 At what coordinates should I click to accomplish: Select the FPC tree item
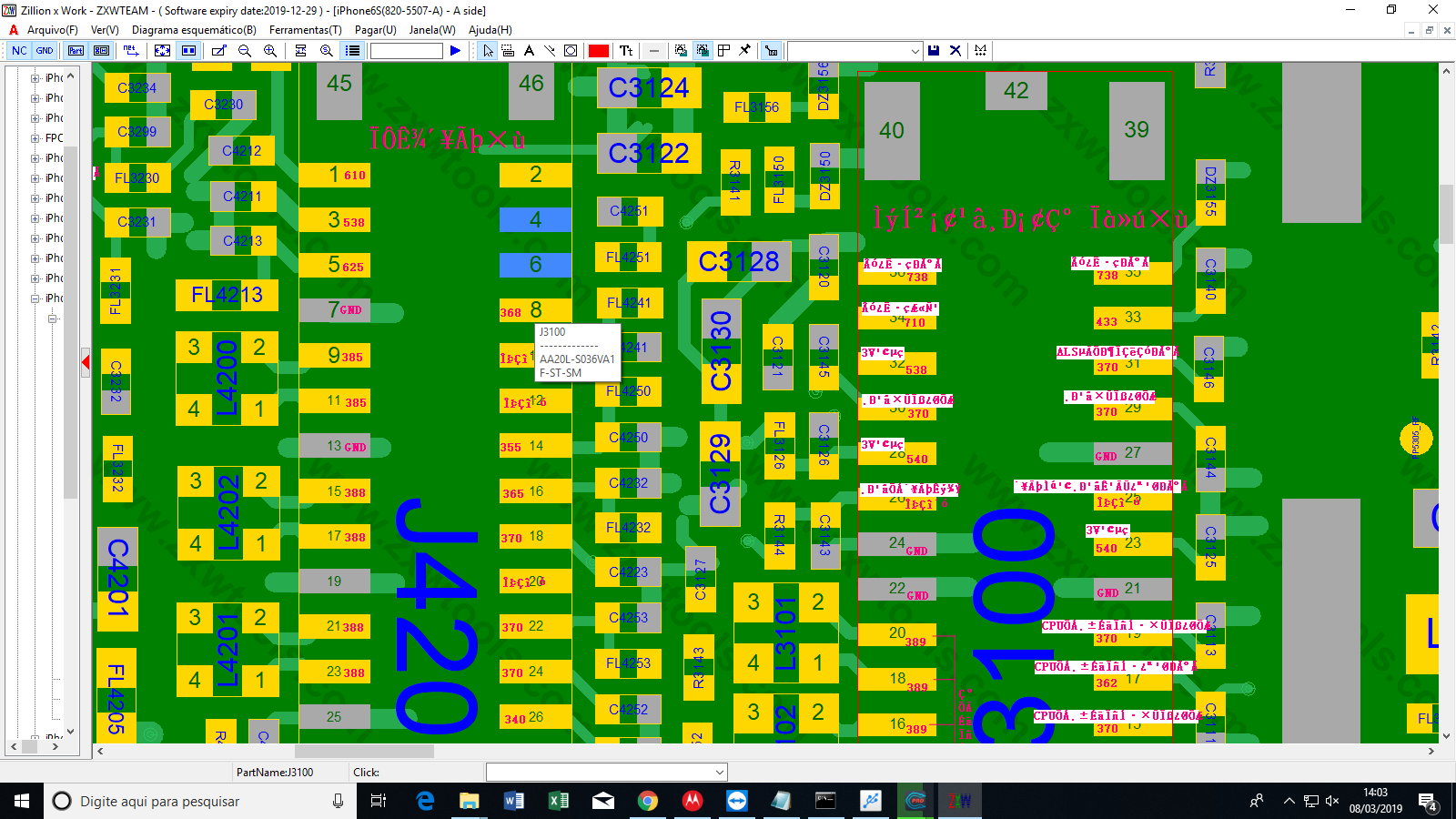point(55,138)
